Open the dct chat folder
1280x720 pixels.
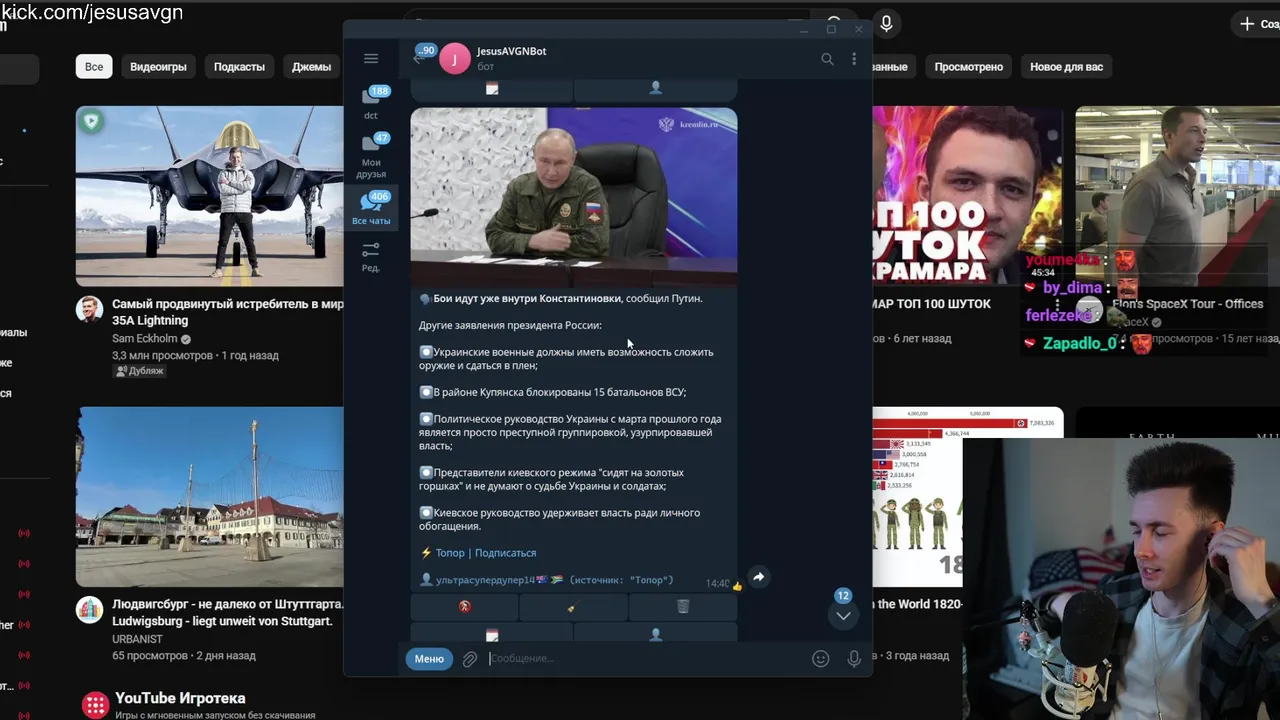point(371,103)
